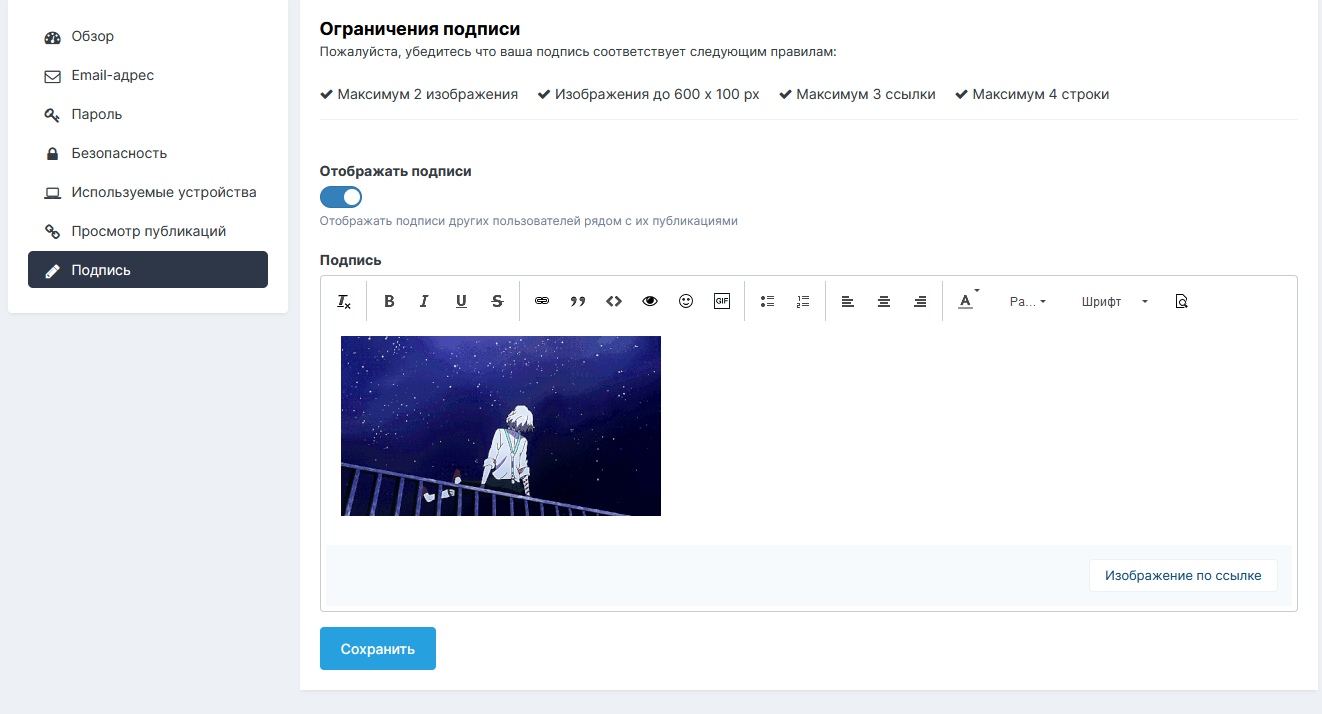
Task: Insert a code block
Action: 614,301
